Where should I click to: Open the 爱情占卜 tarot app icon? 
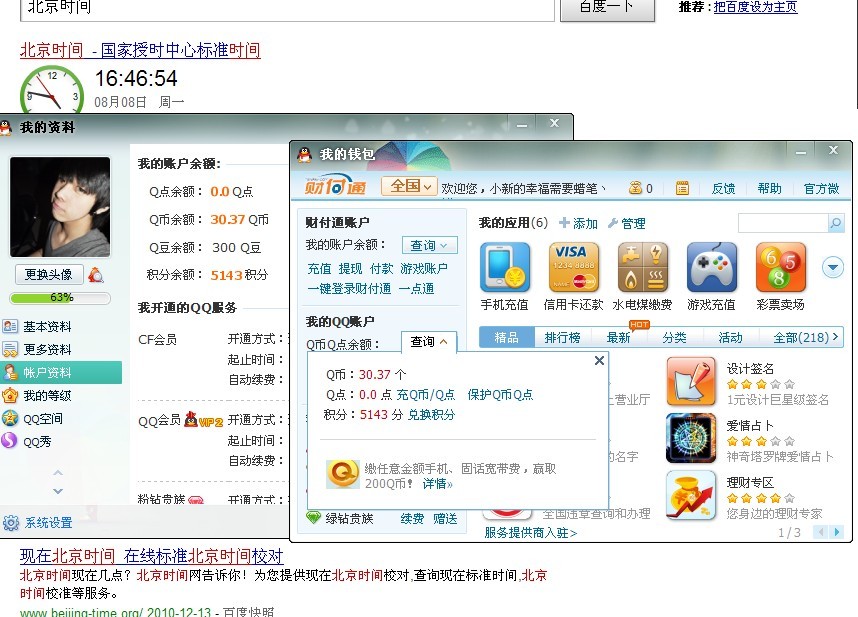pos(691,439)
